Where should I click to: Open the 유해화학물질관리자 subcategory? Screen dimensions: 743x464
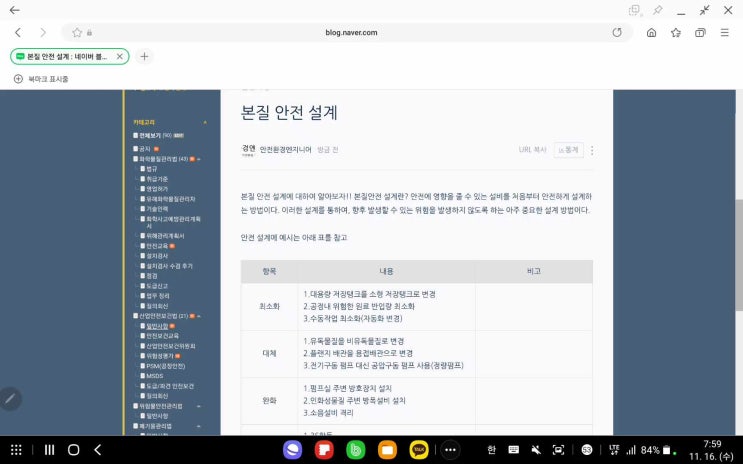170,199
